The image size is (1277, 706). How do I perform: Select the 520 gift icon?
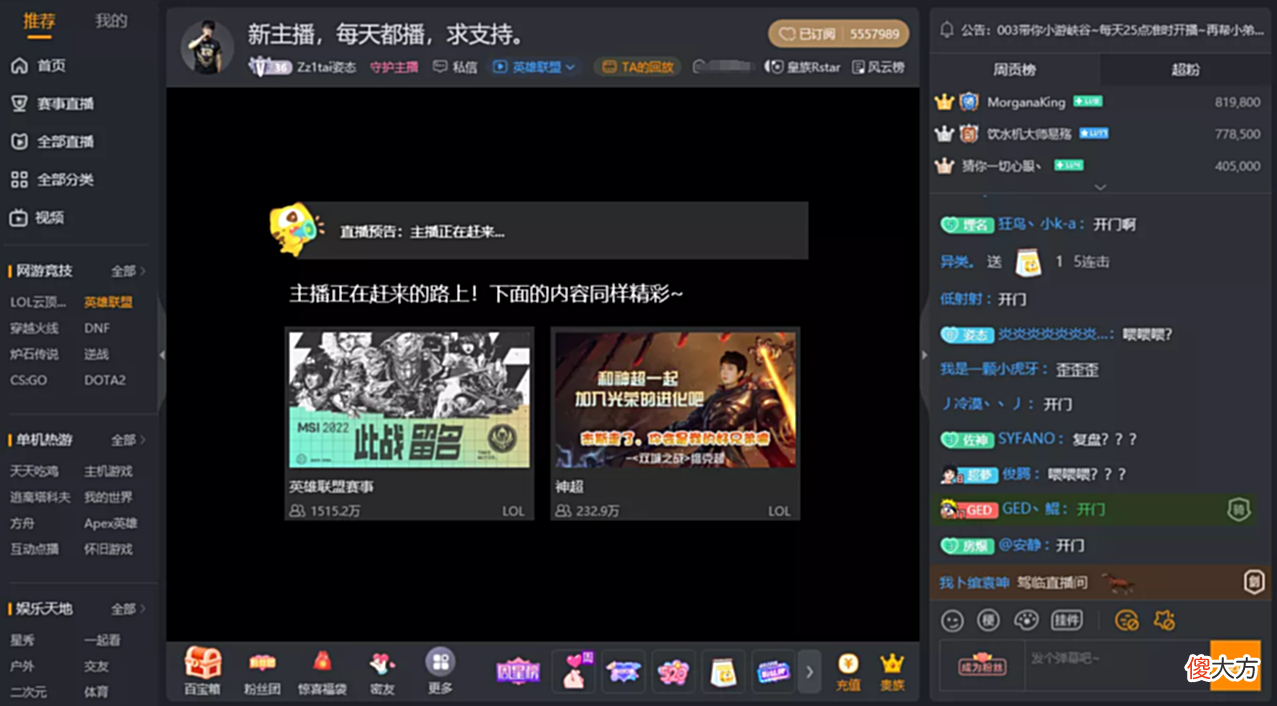pyautogui.click(x=673, y=672)
